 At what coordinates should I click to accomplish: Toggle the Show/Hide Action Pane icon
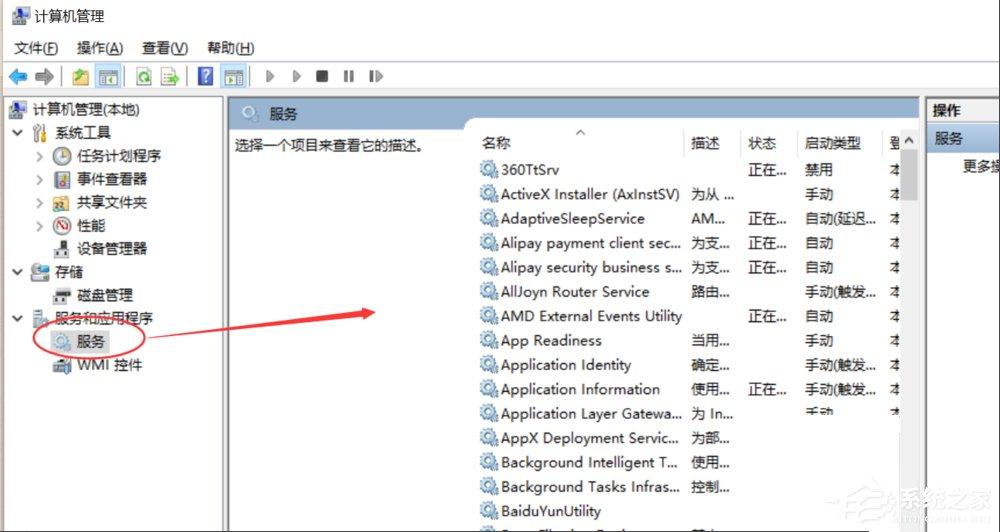coord(234,77)
